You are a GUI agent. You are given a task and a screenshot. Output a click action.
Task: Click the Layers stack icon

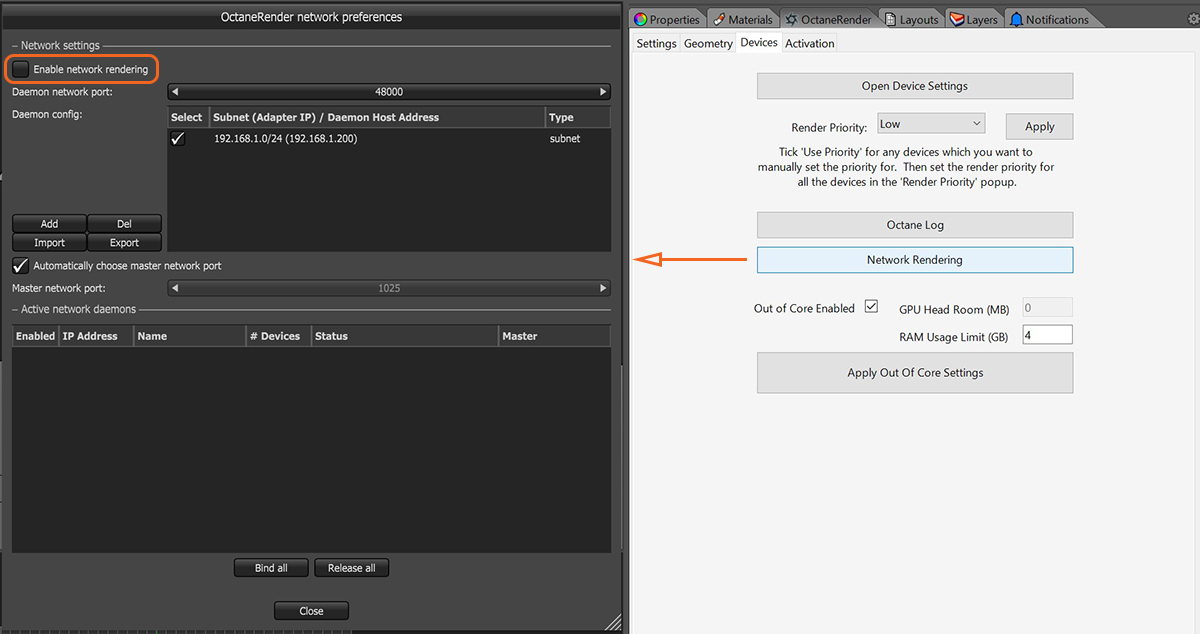[957, 19]
